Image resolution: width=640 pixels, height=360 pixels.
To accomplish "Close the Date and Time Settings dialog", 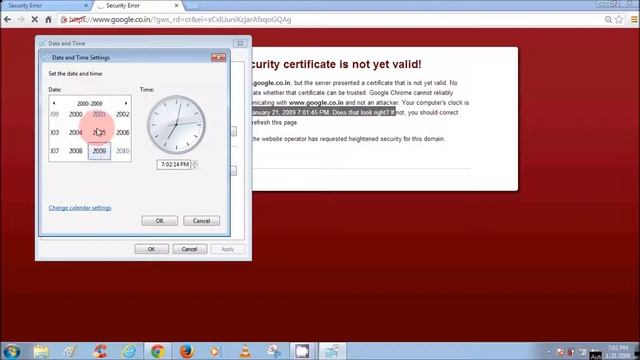I will (218, 58).
